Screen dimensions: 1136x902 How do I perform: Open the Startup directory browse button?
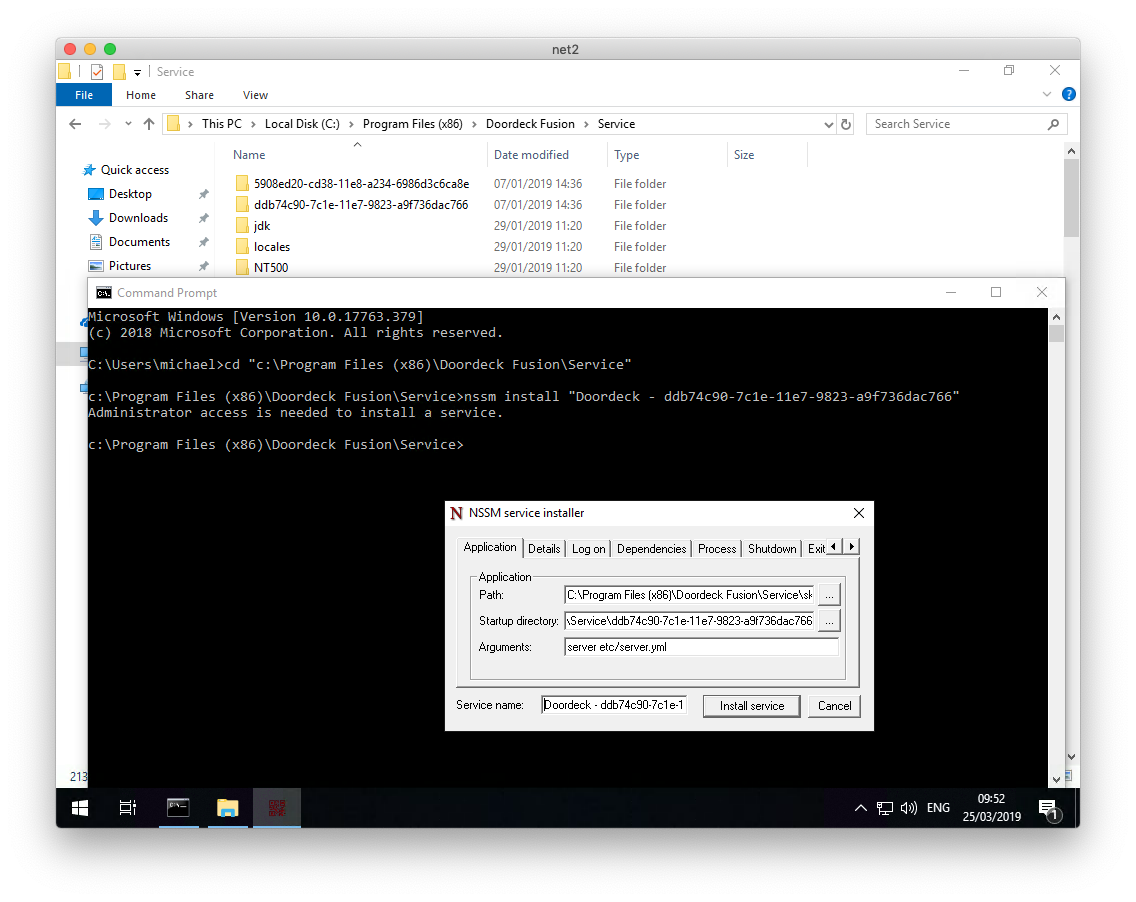[x=828, y=620]
